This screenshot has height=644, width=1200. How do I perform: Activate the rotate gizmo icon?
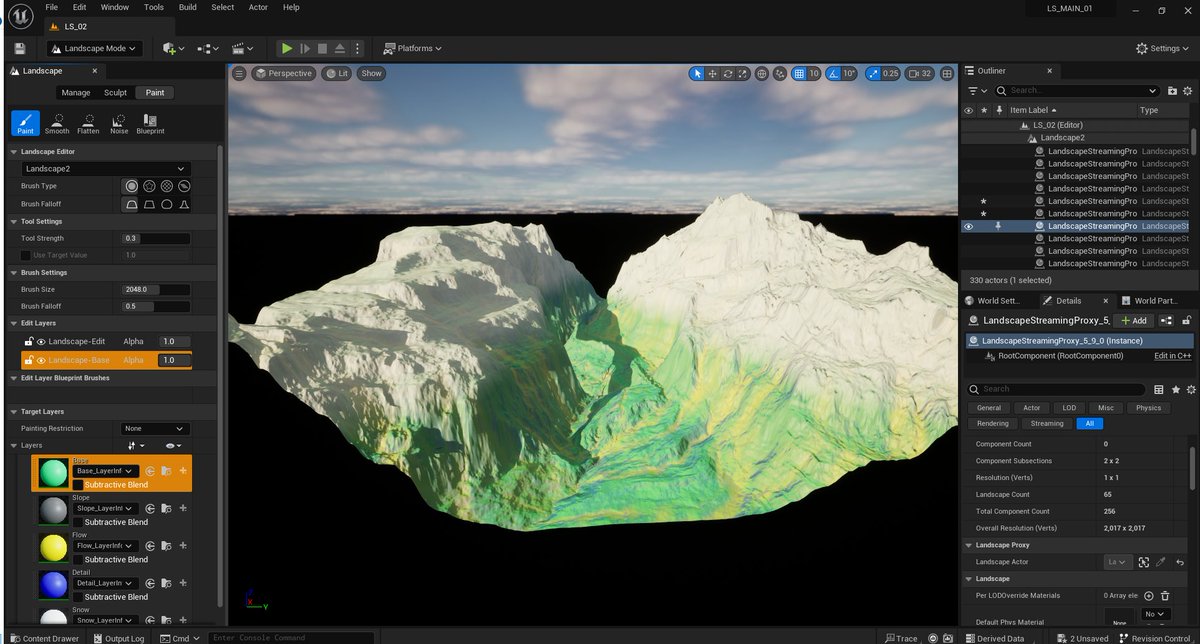point(727,73)
